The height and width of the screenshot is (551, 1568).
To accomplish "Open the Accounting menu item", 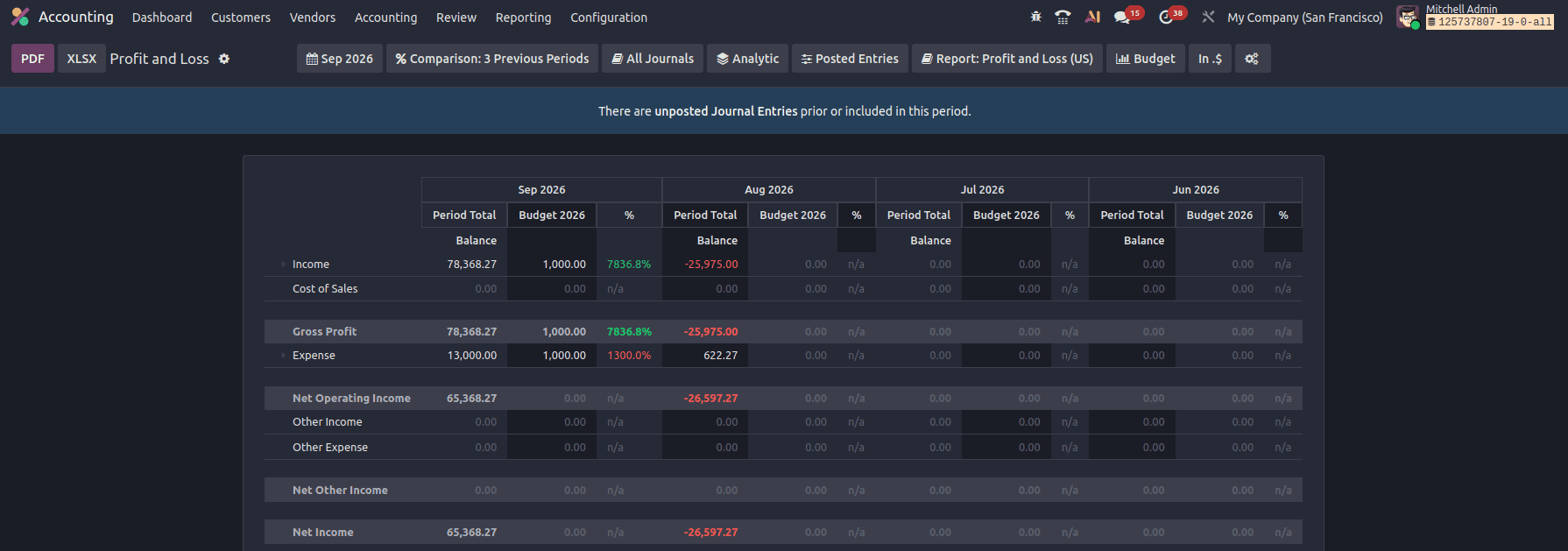I will 385,18.
